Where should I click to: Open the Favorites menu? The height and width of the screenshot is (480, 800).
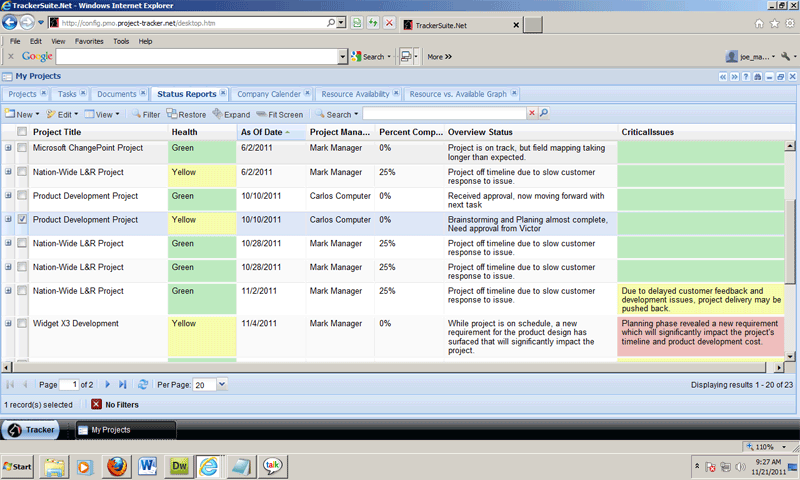(89, 41)
